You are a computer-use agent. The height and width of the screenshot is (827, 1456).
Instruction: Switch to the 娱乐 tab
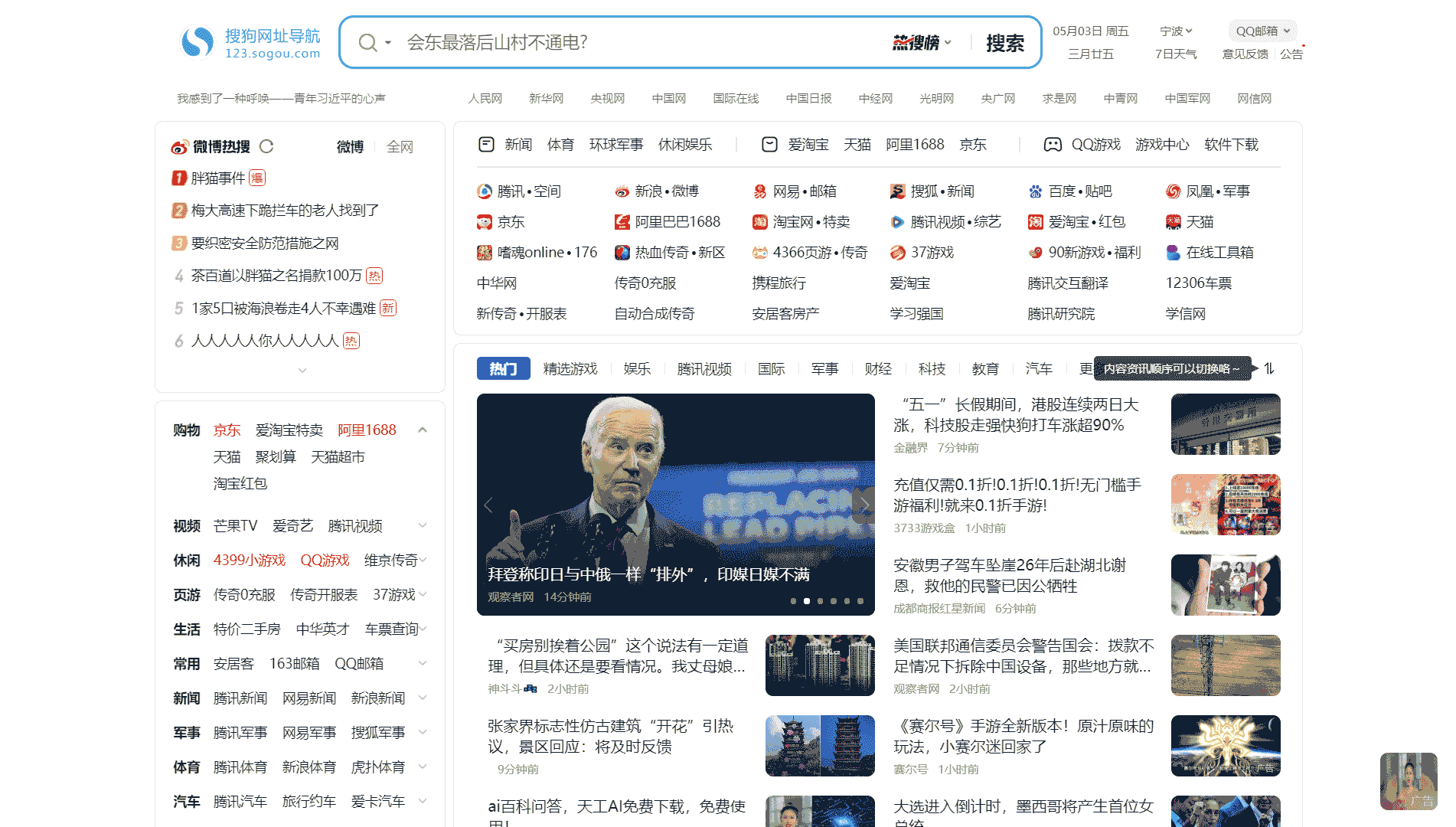pyautogui.click(x=637, y=369)
